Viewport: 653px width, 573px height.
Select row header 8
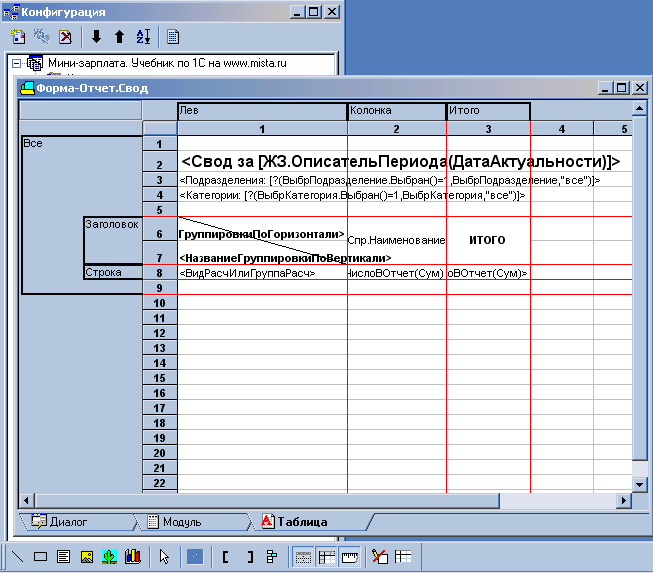tap(160, 273)
